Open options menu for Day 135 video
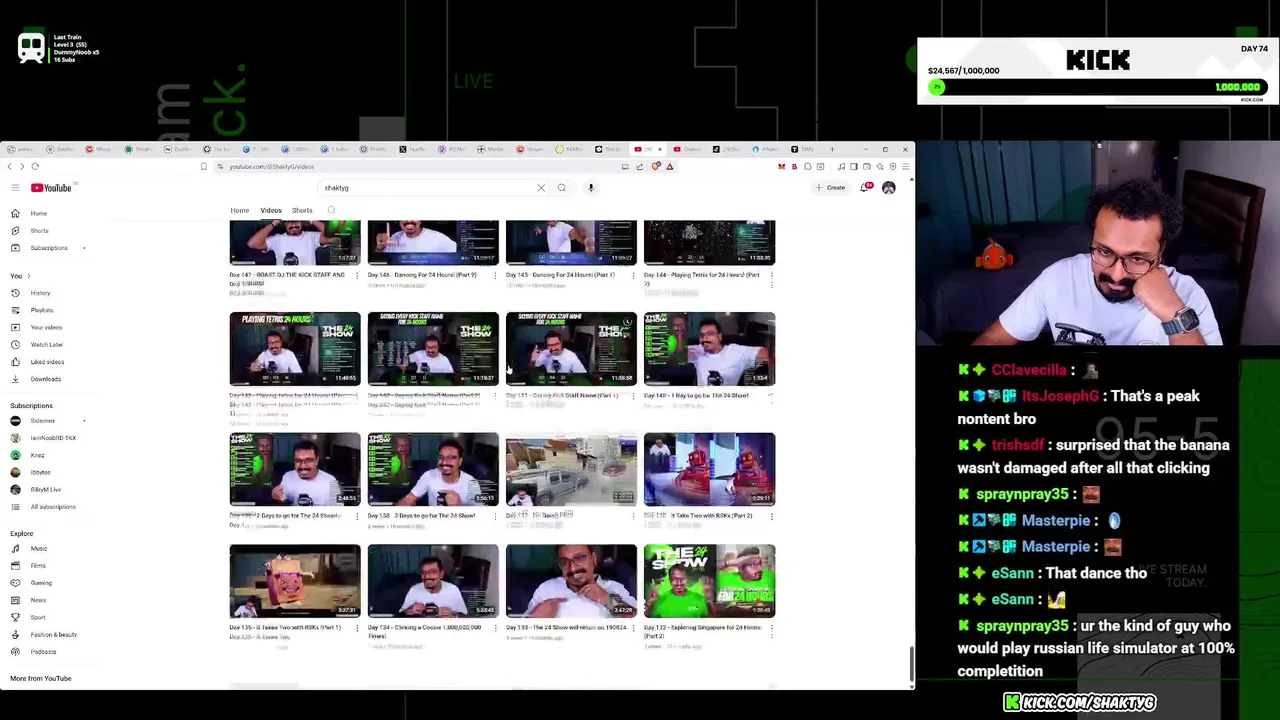1280x720 pixels. [x=357, y=628]
